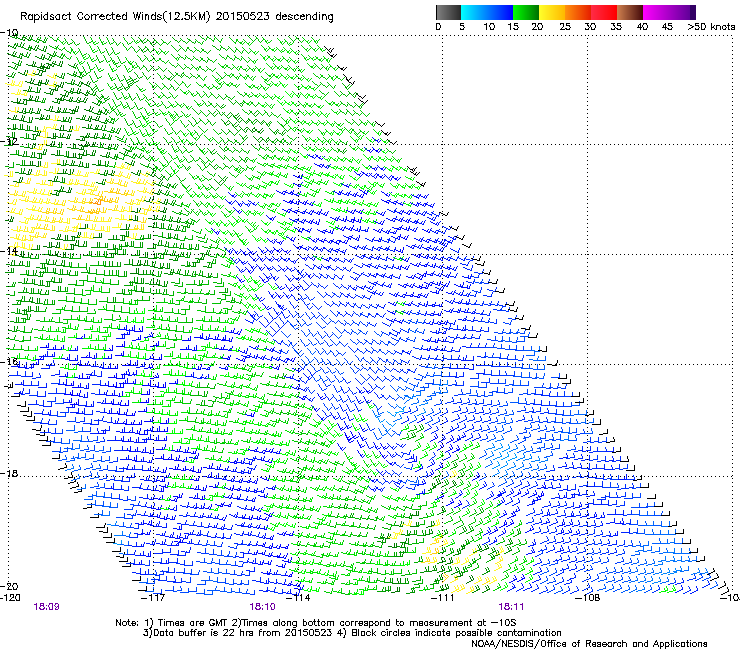Click the magenta 40-45 knots legend color
The height and width of the screenshot is (650, 740).
(x=656, y=13)
